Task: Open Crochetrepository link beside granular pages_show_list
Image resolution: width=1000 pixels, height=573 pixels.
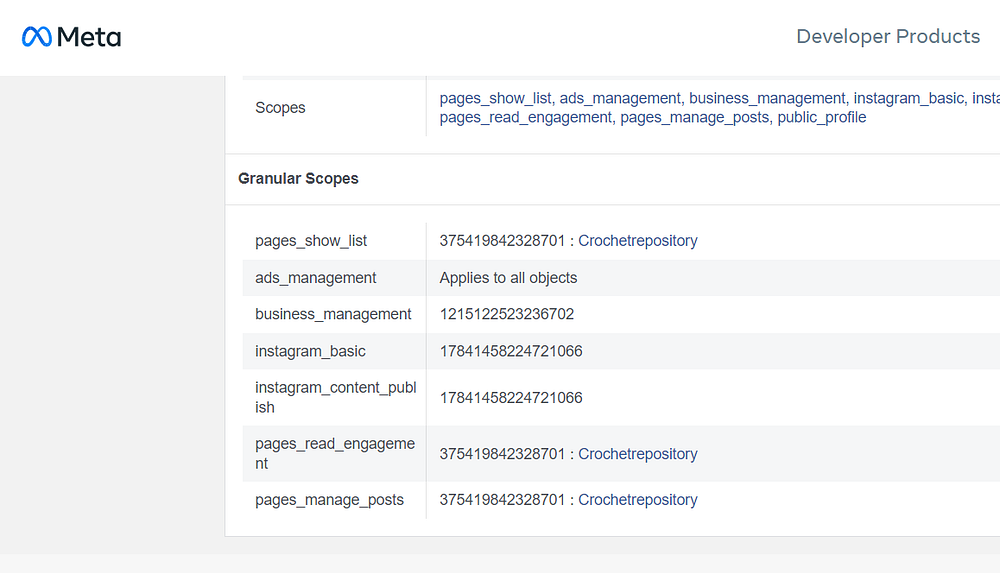Action: pos(638,241)
